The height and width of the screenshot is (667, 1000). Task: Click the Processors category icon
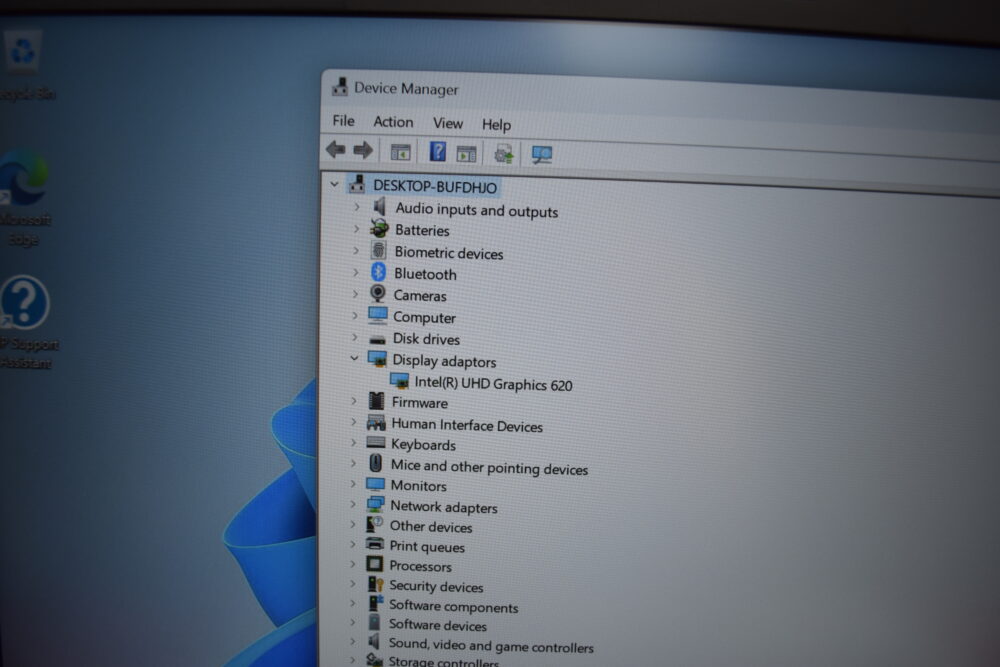point(374,564)
